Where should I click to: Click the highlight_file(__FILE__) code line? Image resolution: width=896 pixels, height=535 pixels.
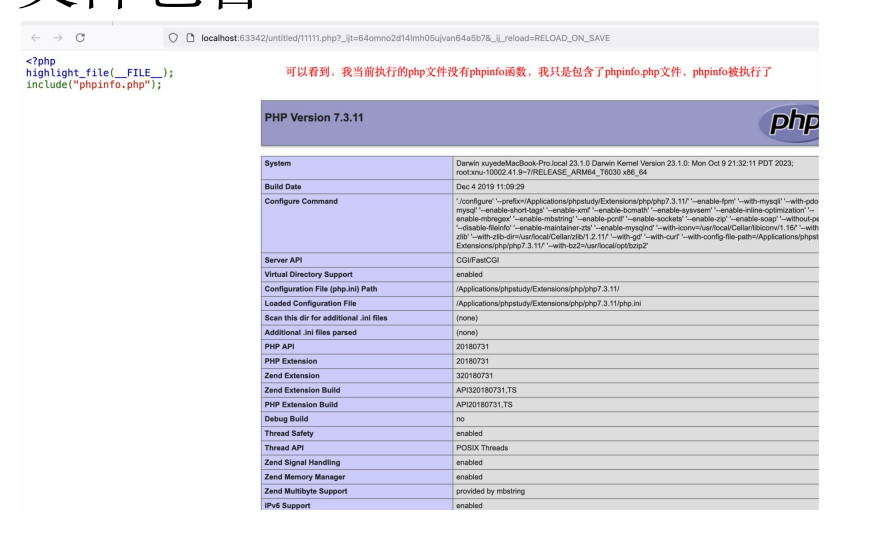[99, 73]
